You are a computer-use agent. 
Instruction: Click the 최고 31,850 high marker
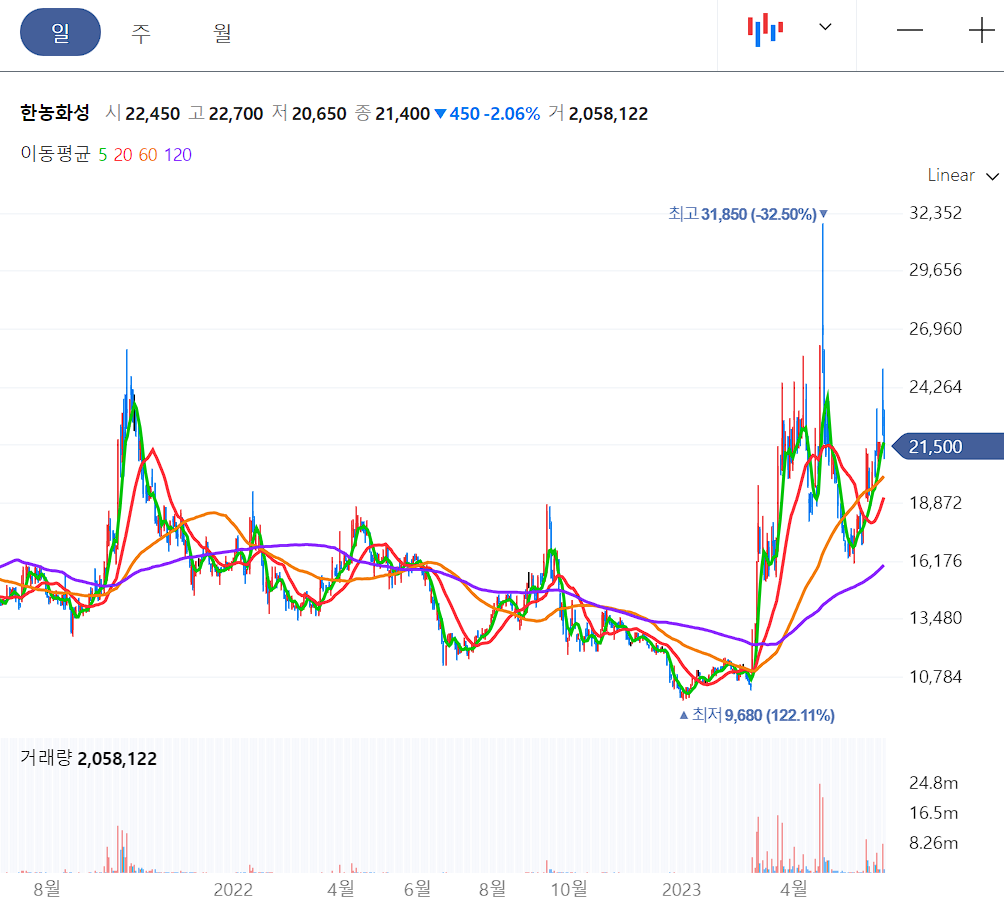pyautogui.click(x=748, y=214)
